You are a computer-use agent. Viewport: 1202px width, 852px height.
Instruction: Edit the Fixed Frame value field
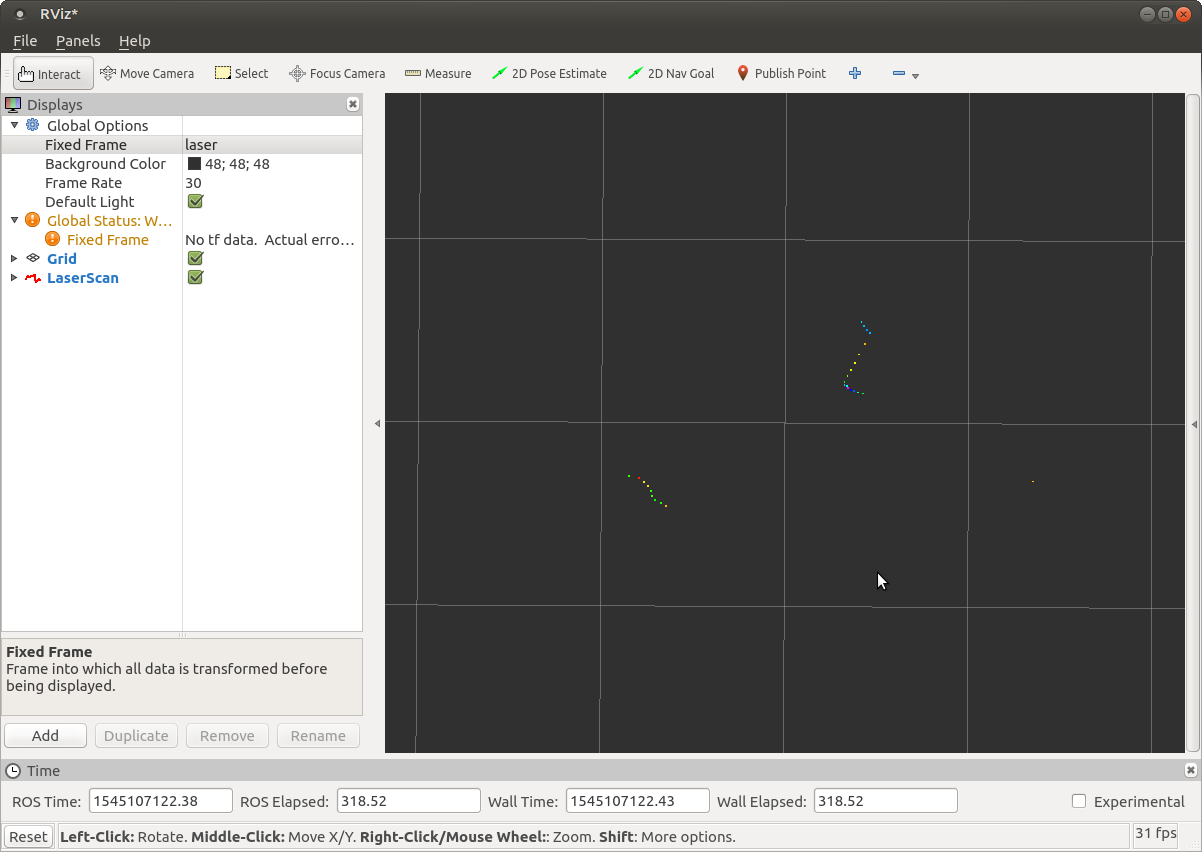250,144
